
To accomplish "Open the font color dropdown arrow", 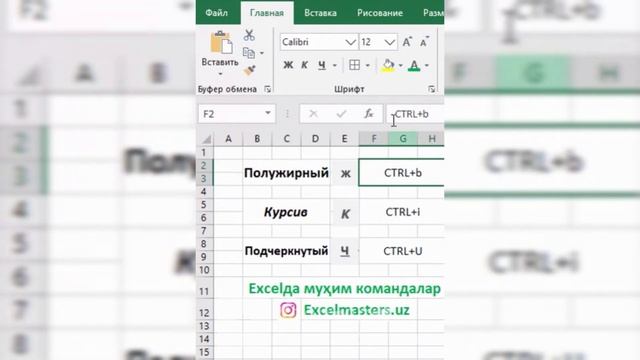I will 427,65.
